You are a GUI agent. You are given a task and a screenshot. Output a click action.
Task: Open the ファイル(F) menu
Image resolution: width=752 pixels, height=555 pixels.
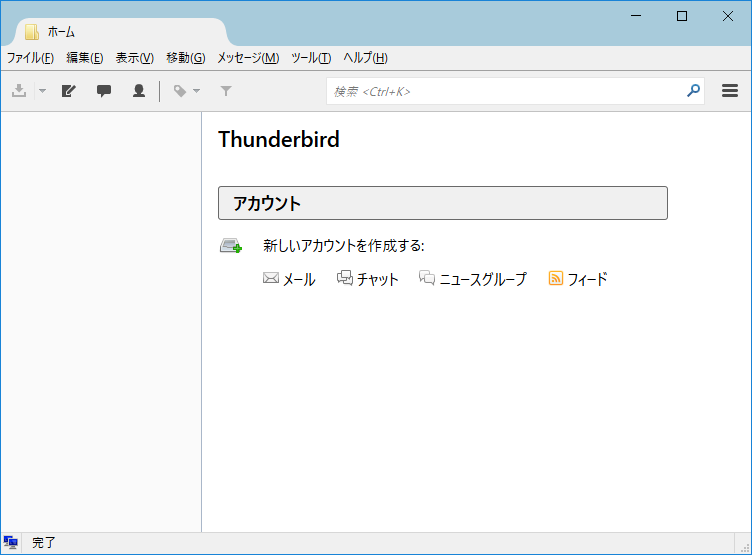pos(30,58)
